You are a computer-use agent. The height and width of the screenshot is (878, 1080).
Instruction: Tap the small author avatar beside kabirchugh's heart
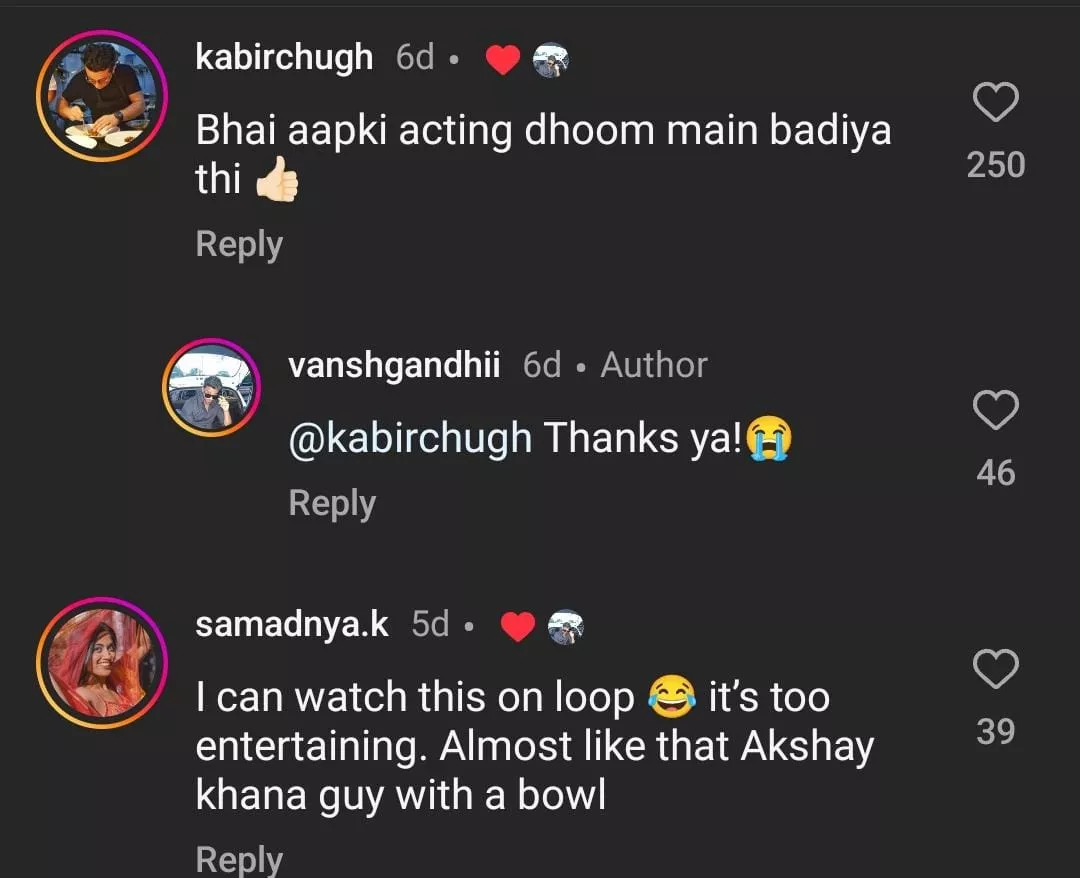[550, 60]
